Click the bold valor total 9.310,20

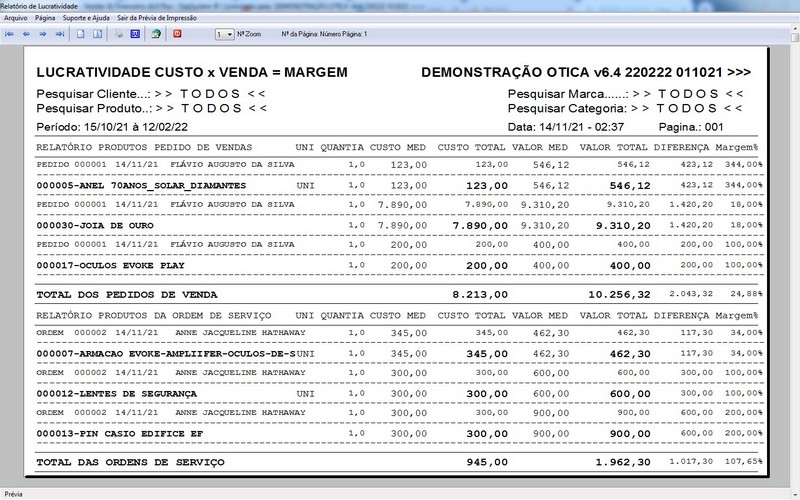623,226
